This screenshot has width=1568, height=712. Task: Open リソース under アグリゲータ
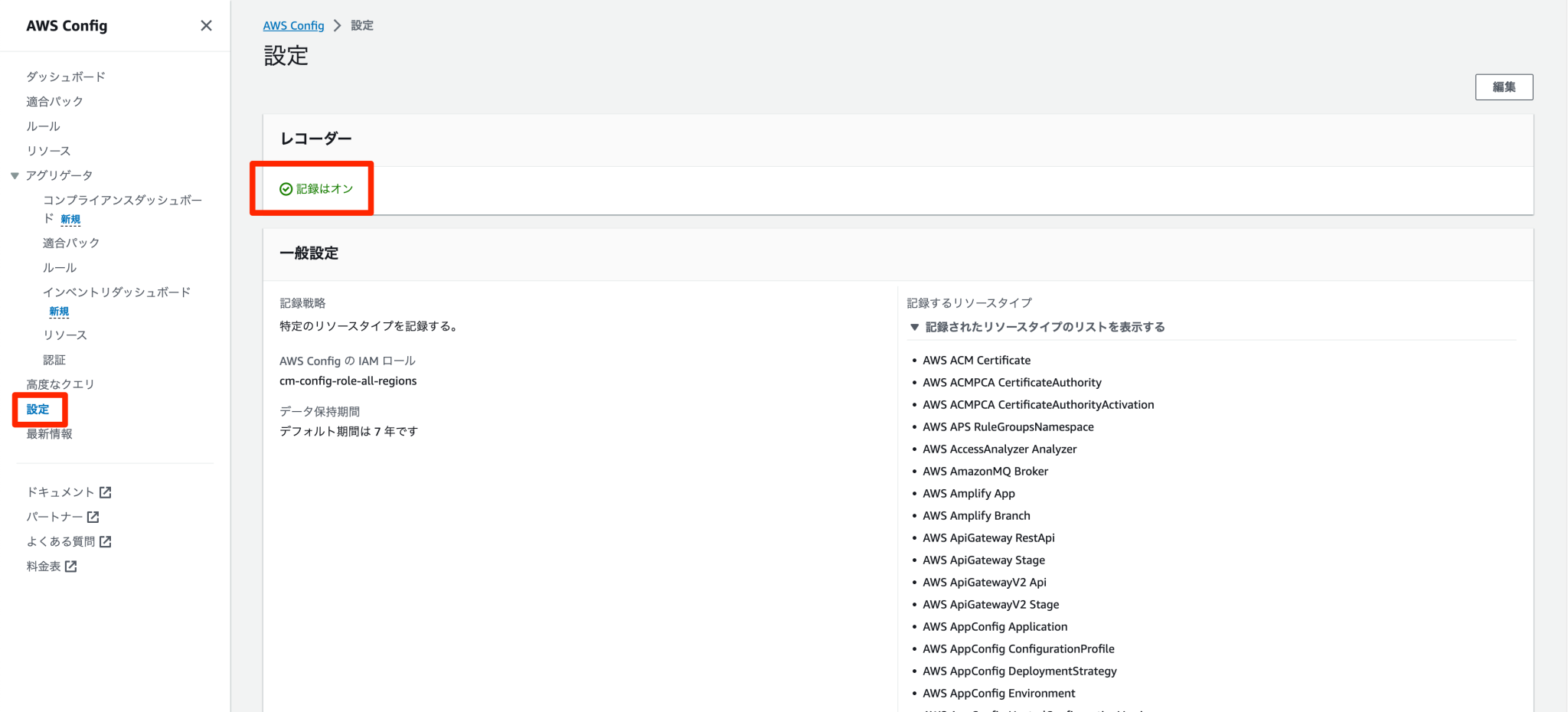[x=65, y=335]
